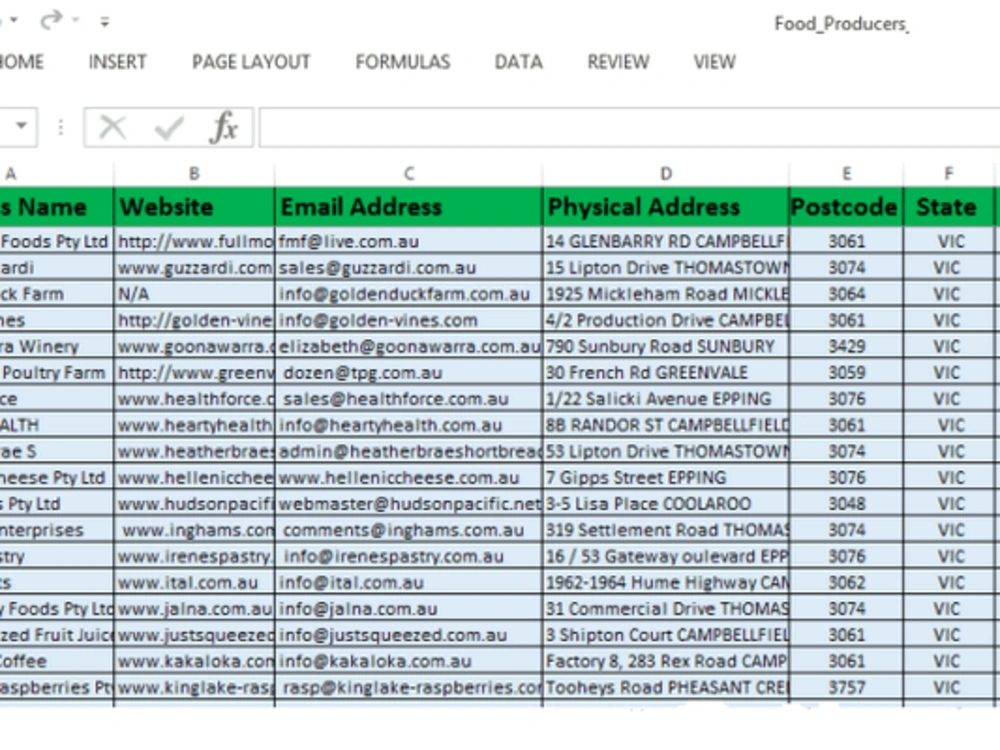Select postcode cell 3059
This screenshot has width=1000, height=750.
click(x=846, y=372)
